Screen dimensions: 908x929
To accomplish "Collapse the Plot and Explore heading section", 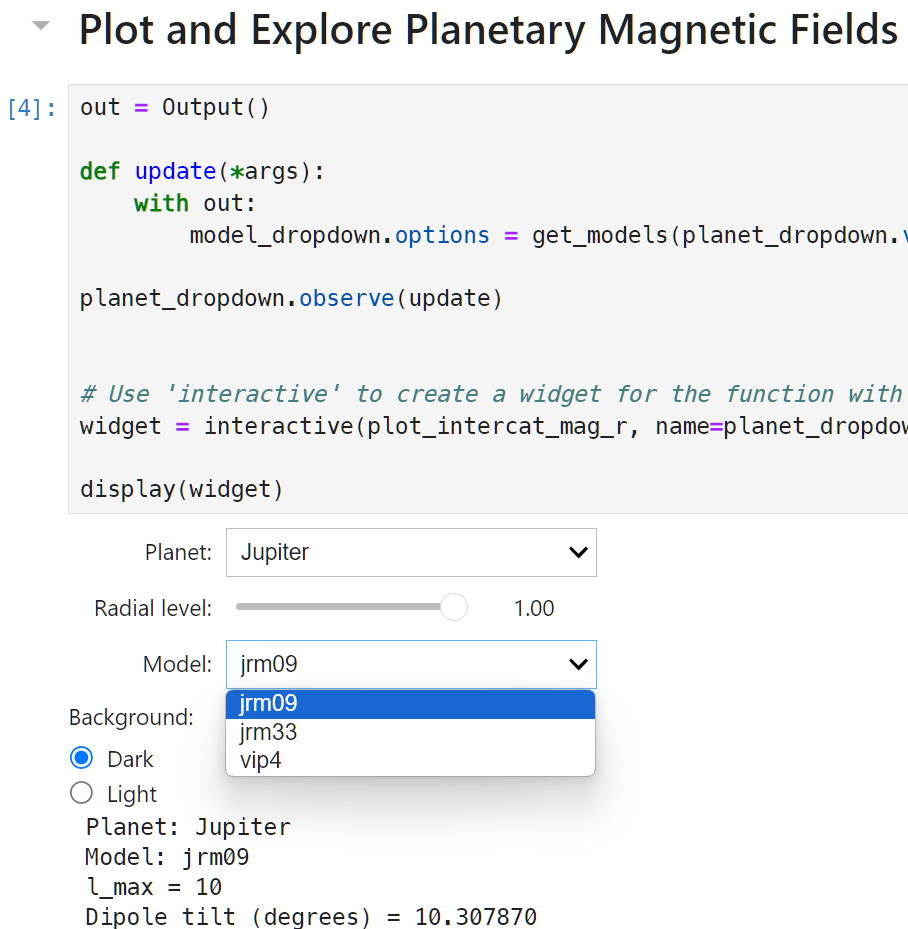I will click(x=40, y=25).
